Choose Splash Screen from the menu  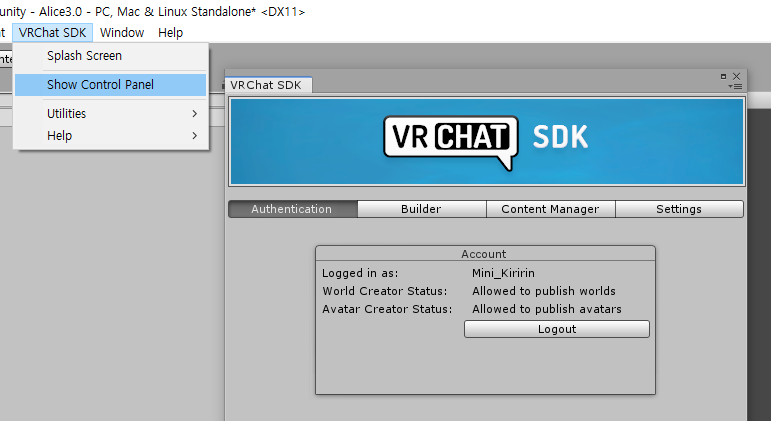(111, 56)
